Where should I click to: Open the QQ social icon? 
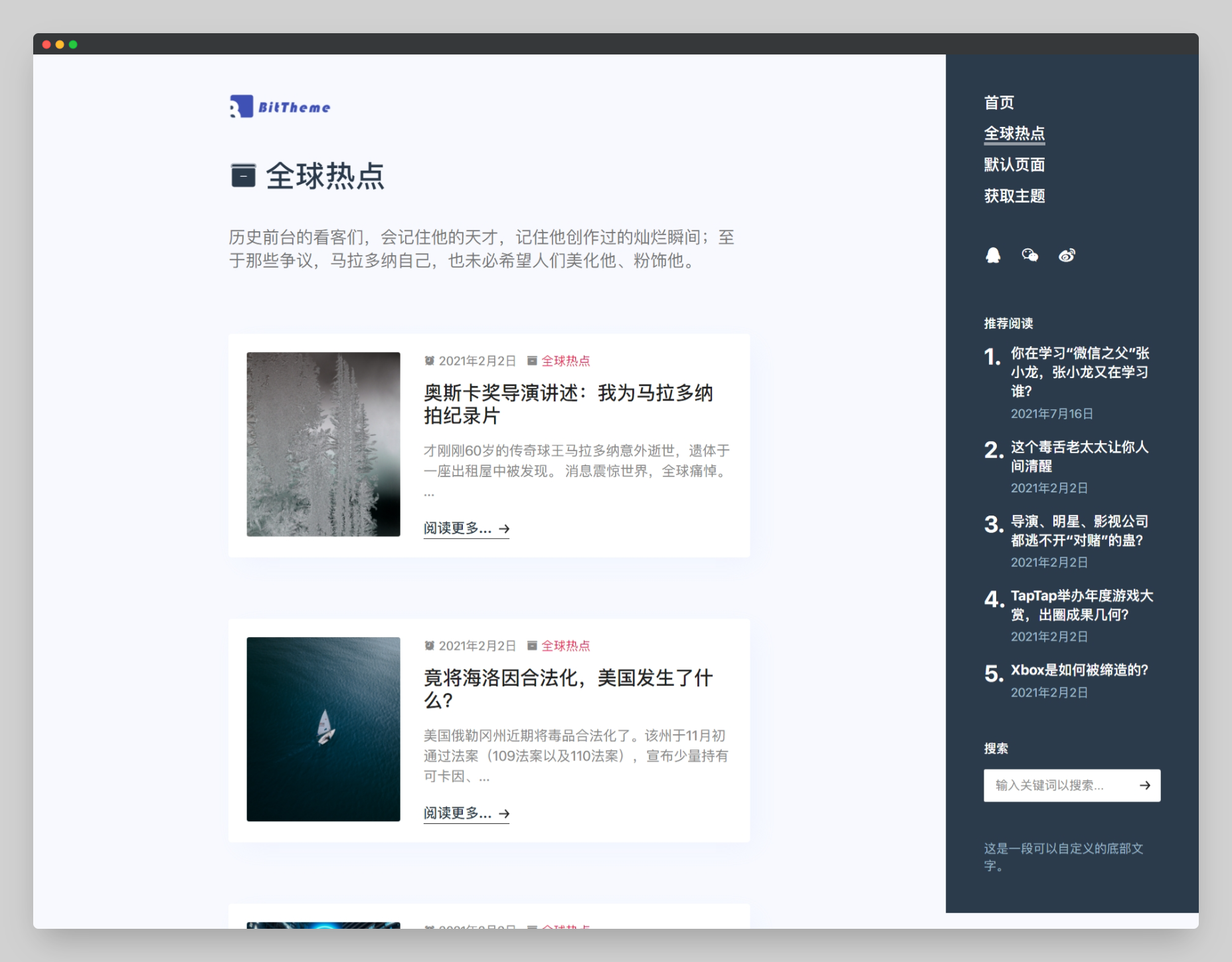click(993, 255)
